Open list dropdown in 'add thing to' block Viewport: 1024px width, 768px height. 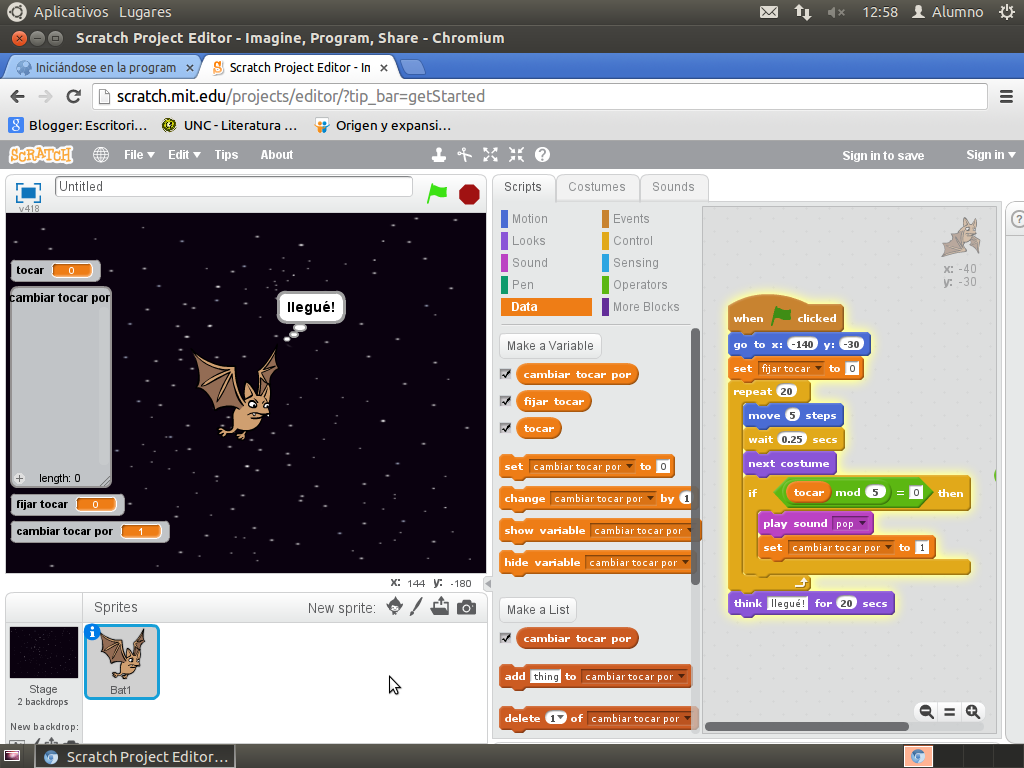(x=681, y=677)
